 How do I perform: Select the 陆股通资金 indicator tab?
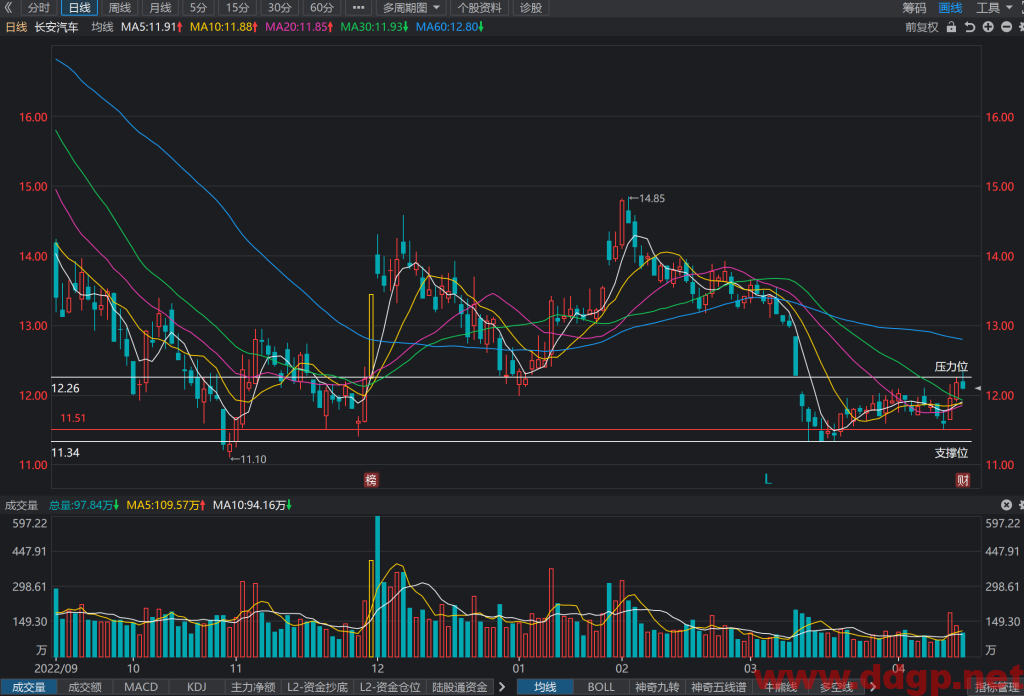[x=460, y=688]
